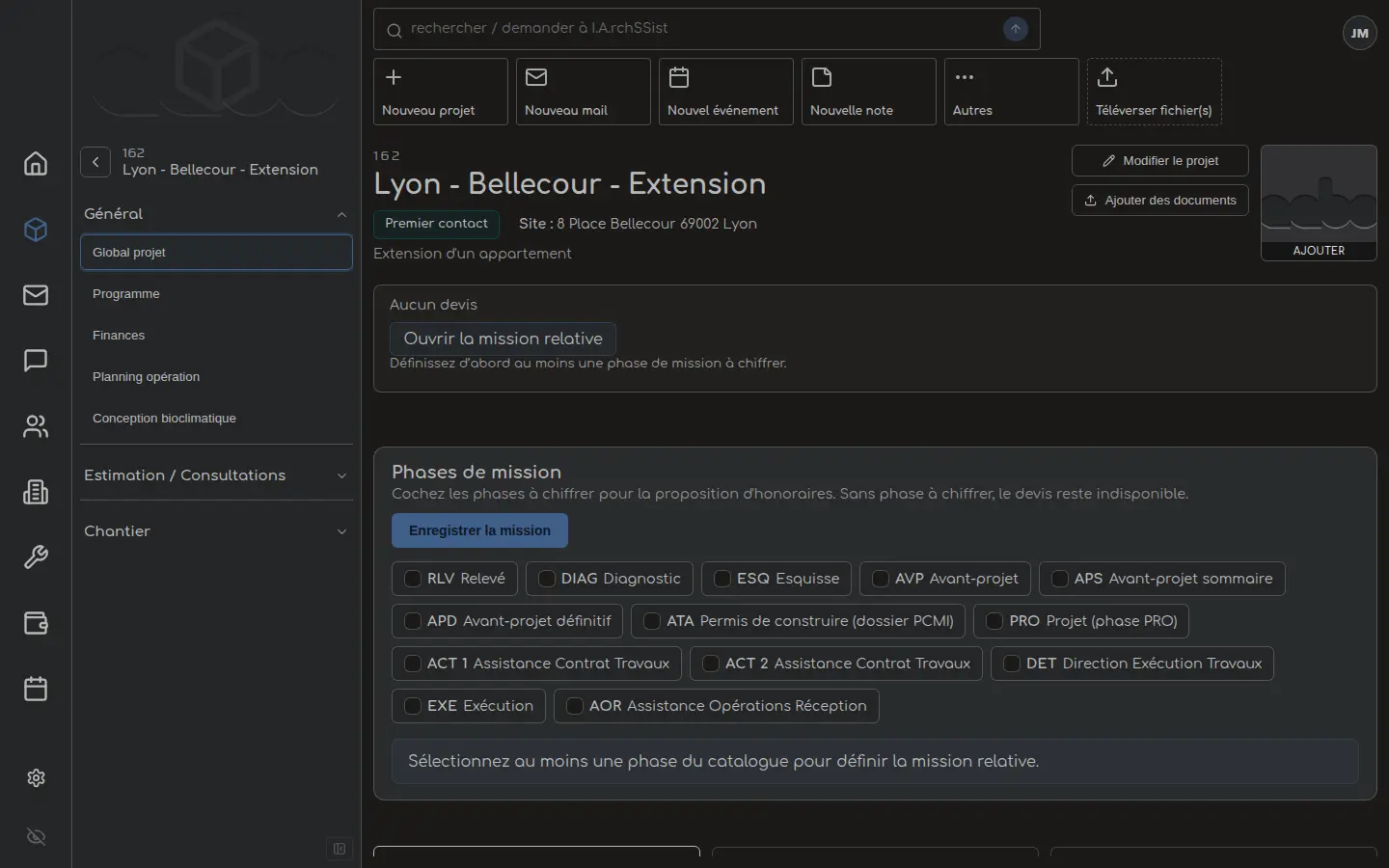1389x868 pixels.
Task: Open the wallet icon in sidebar
Action: [x=36, y=623]
